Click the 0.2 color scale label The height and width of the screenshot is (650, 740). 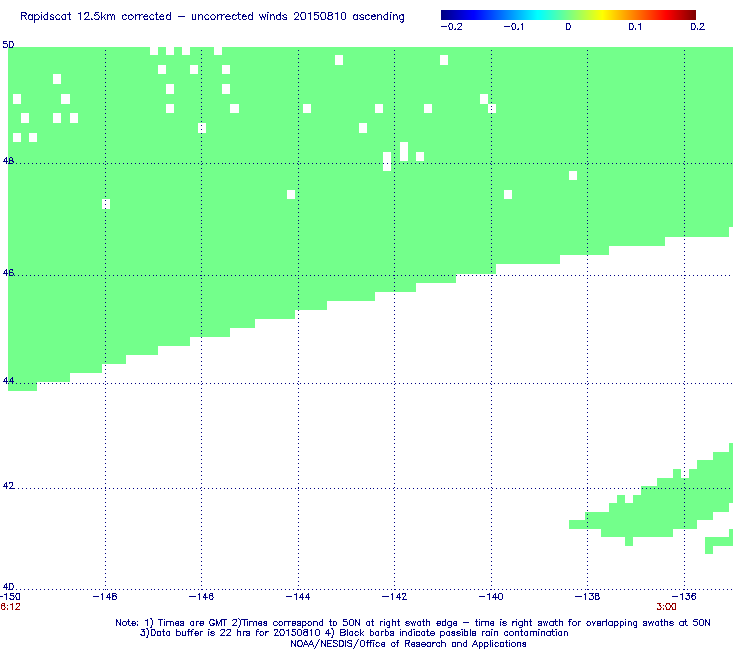click(698, 27)
